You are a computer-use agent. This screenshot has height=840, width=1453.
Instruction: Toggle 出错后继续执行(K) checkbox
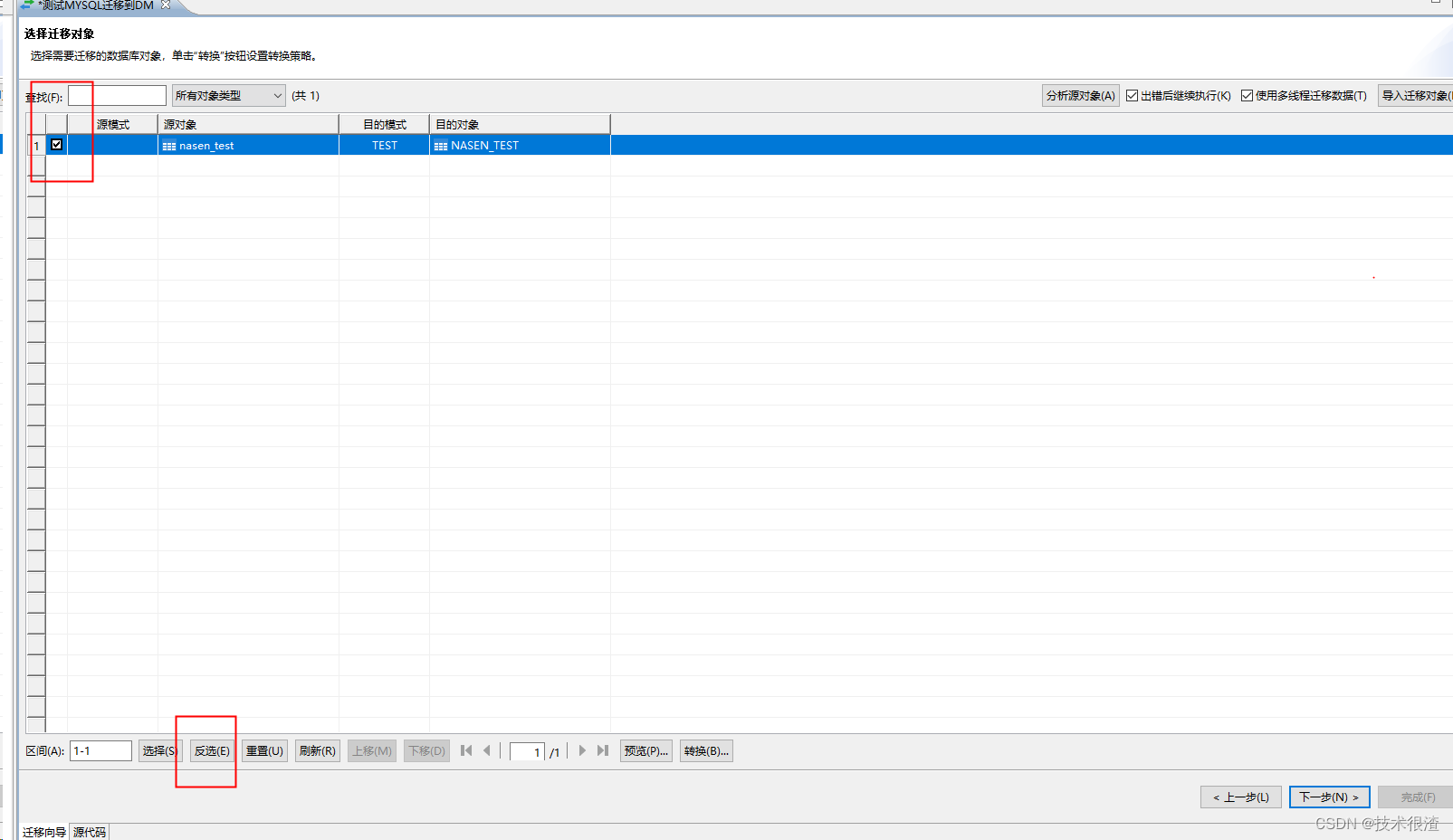[x=1132, y=96]
